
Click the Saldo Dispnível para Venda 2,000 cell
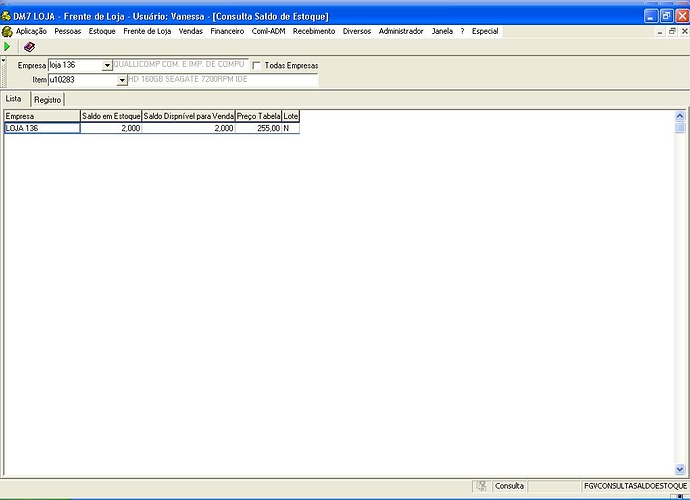tap(188, 128)
